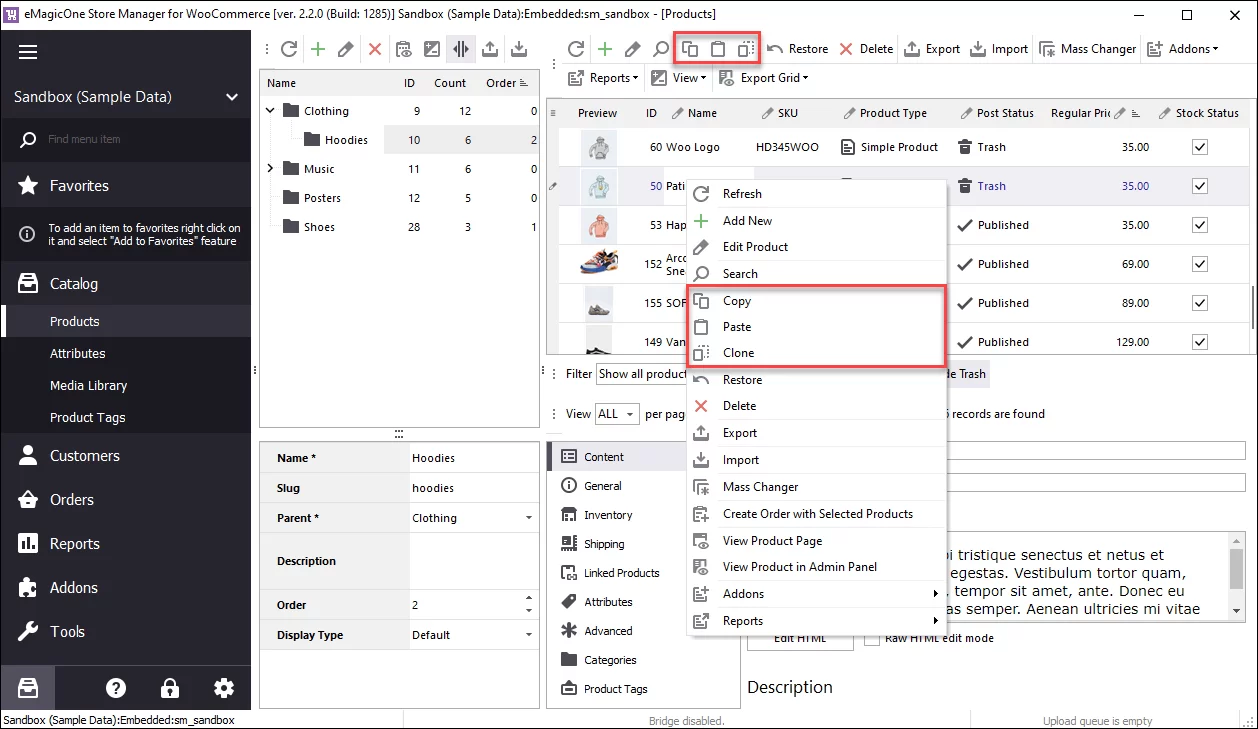The image size is (1258, 729).
Task: Click the products search magnifier icon
Action: (x=661, y=49)
